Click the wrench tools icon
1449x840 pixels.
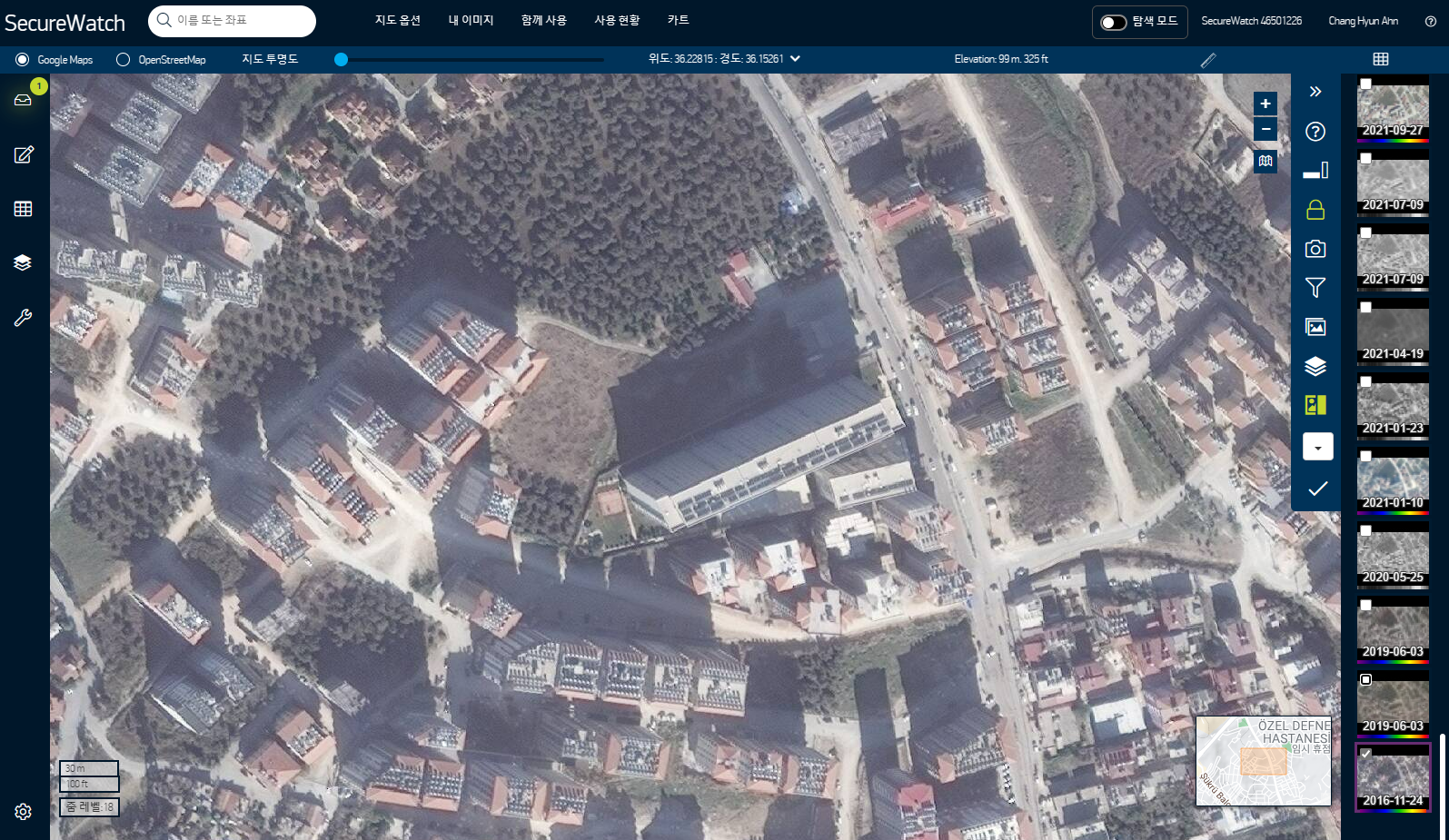tap(23, 318)
